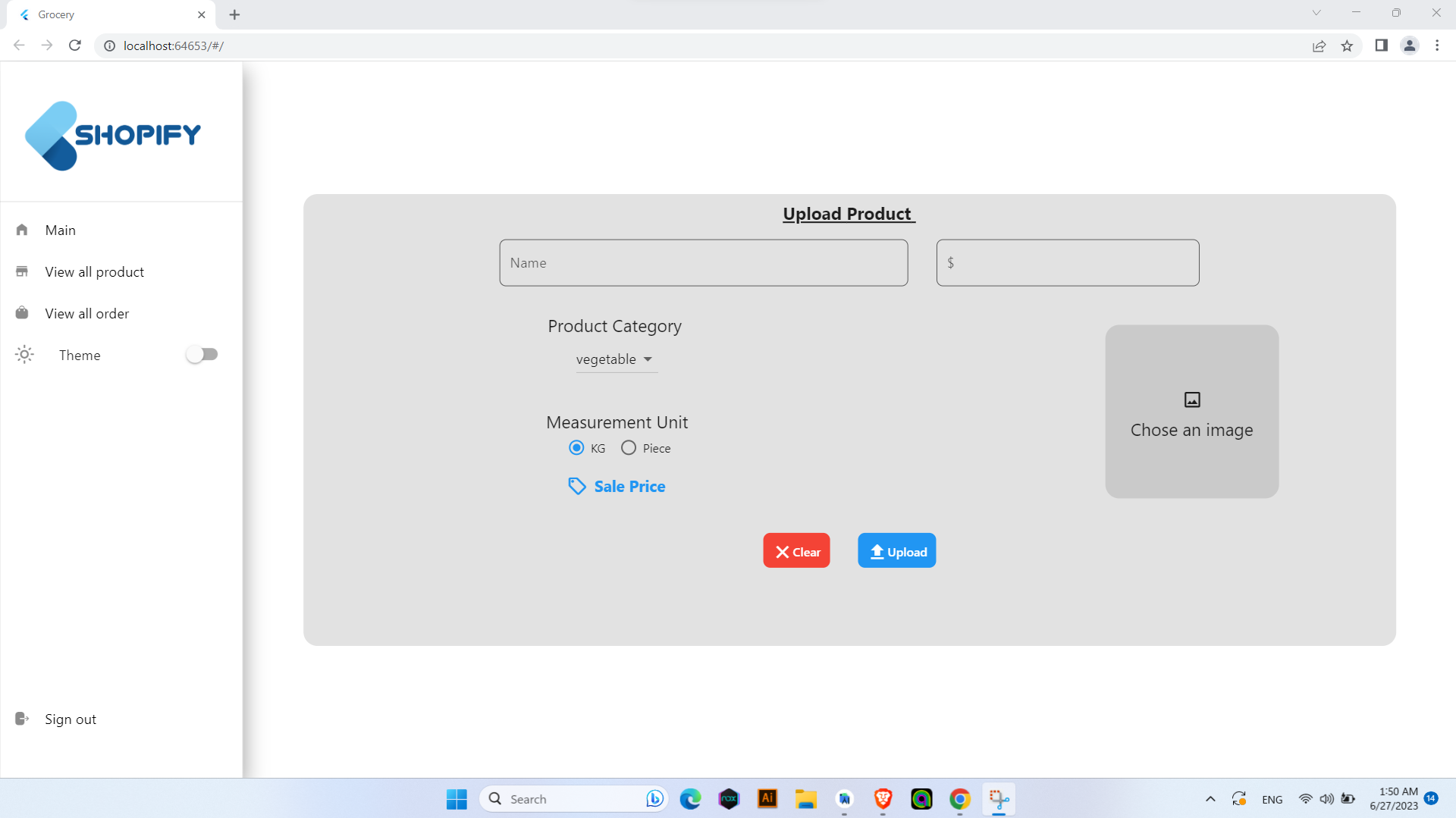The width and height of the screenshot is (1456, 818).
Task: Click the Sale Price tag icon
Action: click(576, 486)
